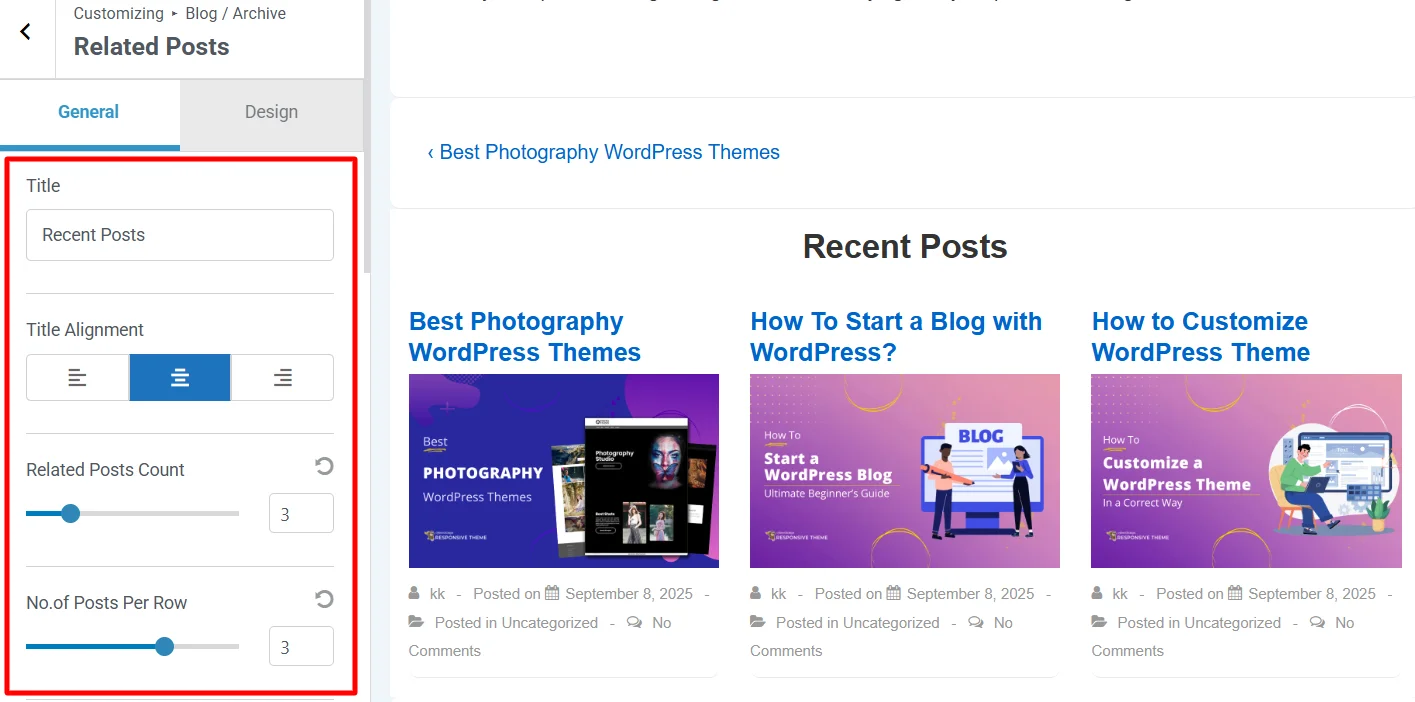Open How To Start a Blog with WordPress title
Image resolution: width=1415 pixels, height=702 pixels.
coord(896,337)
